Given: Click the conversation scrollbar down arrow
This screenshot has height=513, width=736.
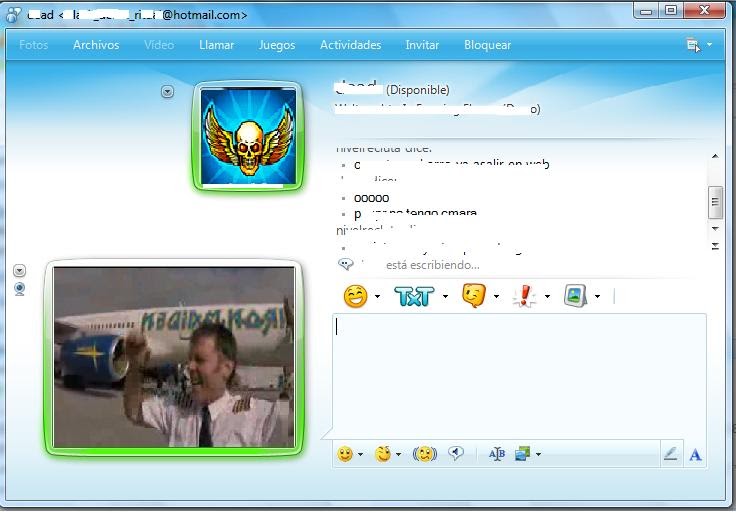Looking at the screenshot, I should pyautogui.click(x=715, y=229).
